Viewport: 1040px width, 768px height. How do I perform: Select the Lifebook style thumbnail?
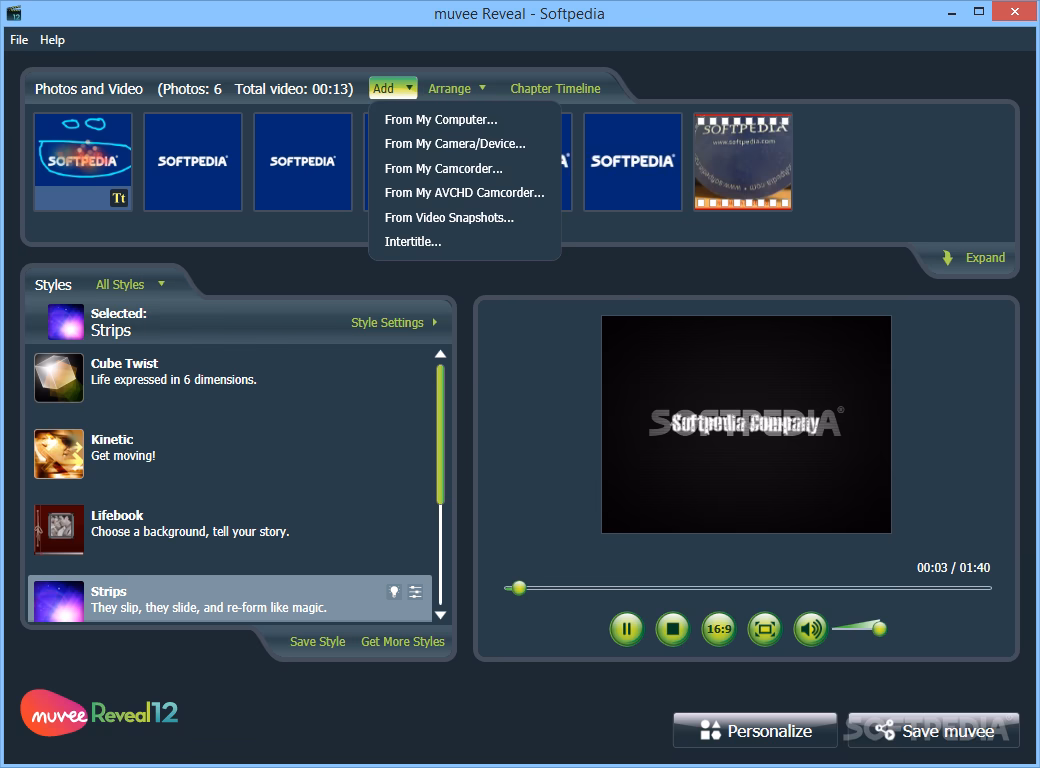point(59,529)
